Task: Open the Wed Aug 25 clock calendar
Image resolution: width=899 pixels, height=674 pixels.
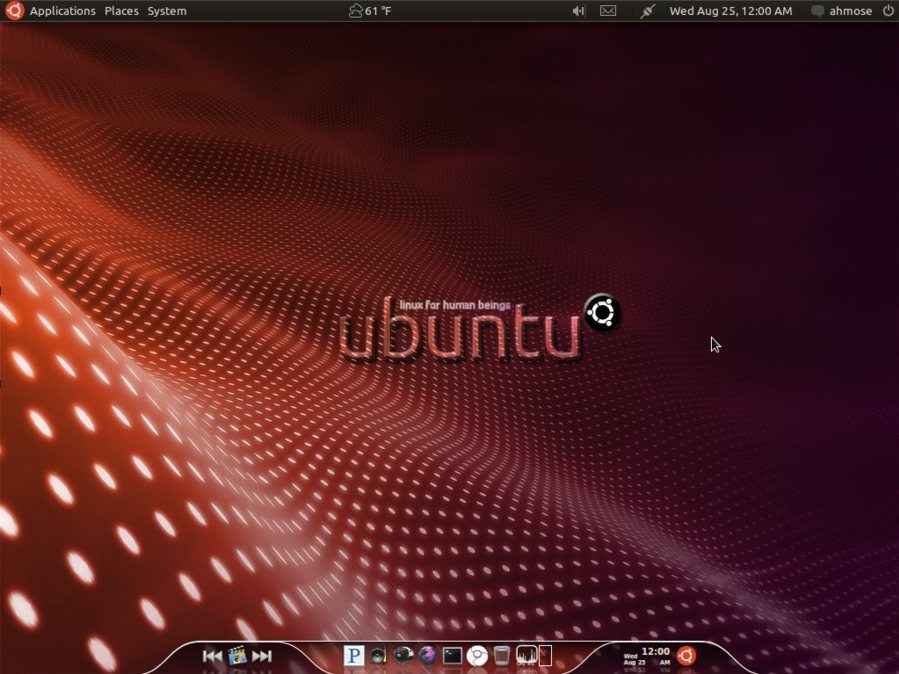Action: pos(730,11)
